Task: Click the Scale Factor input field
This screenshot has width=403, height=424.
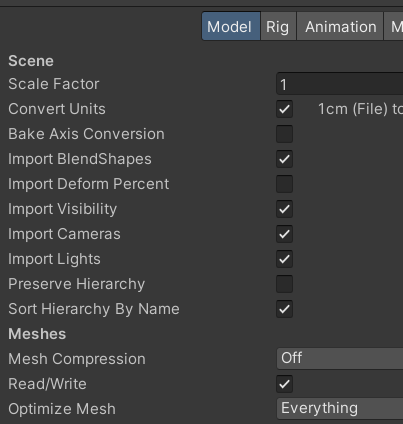Action: pos(339,84)
